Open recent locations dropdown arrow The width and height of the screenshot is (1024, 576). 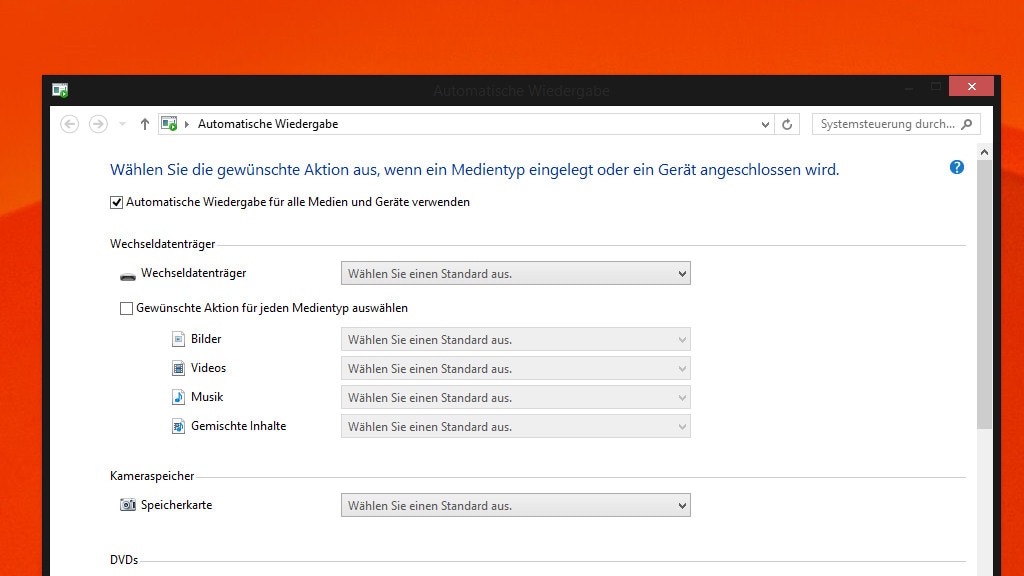122,124
